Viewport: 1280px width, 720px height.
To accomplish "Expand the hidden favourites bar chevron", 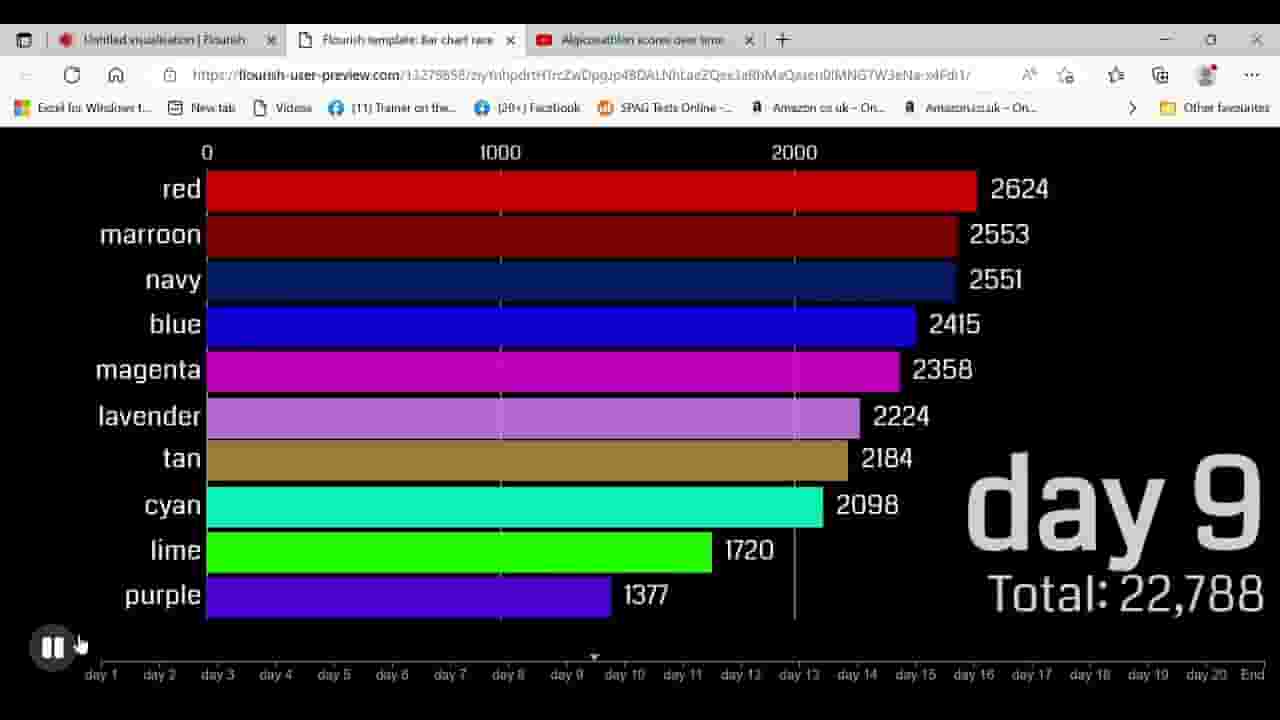I will [x=1132, y=108].
